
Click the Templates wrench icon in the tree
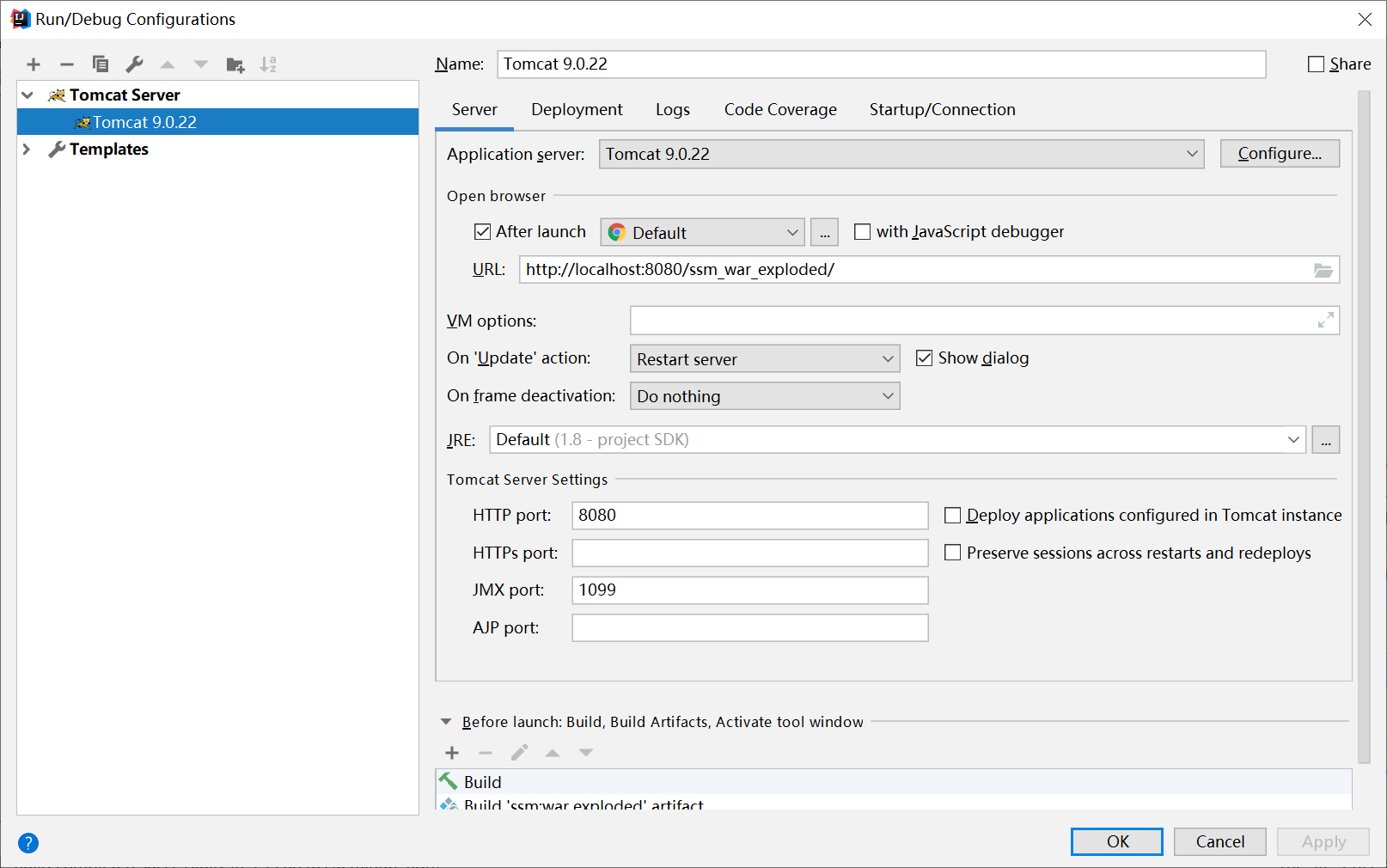coord(57,150)
